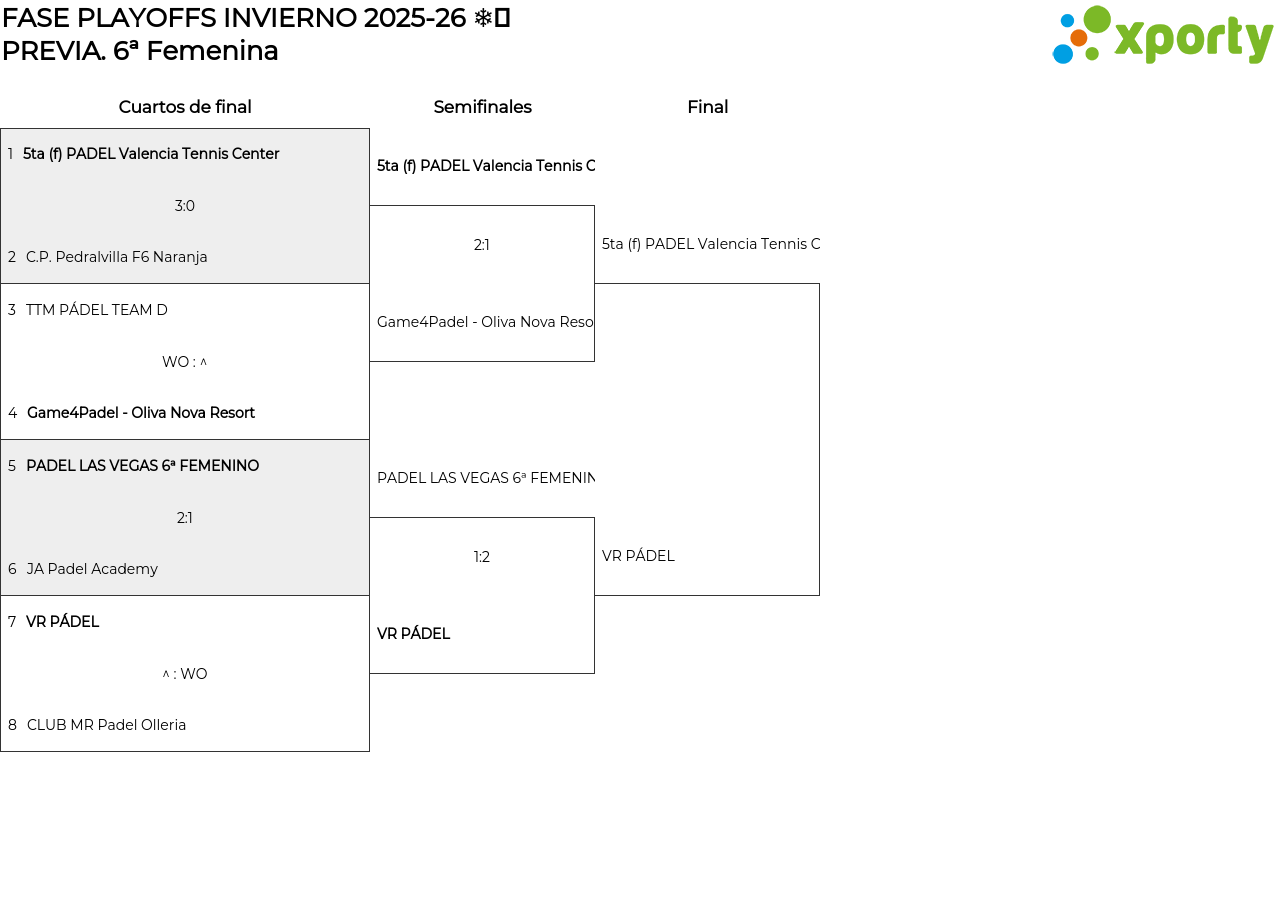Open CLUB MR Padel Olleria team
Viewport: 1280px width, 916px height.
point(106,725)
